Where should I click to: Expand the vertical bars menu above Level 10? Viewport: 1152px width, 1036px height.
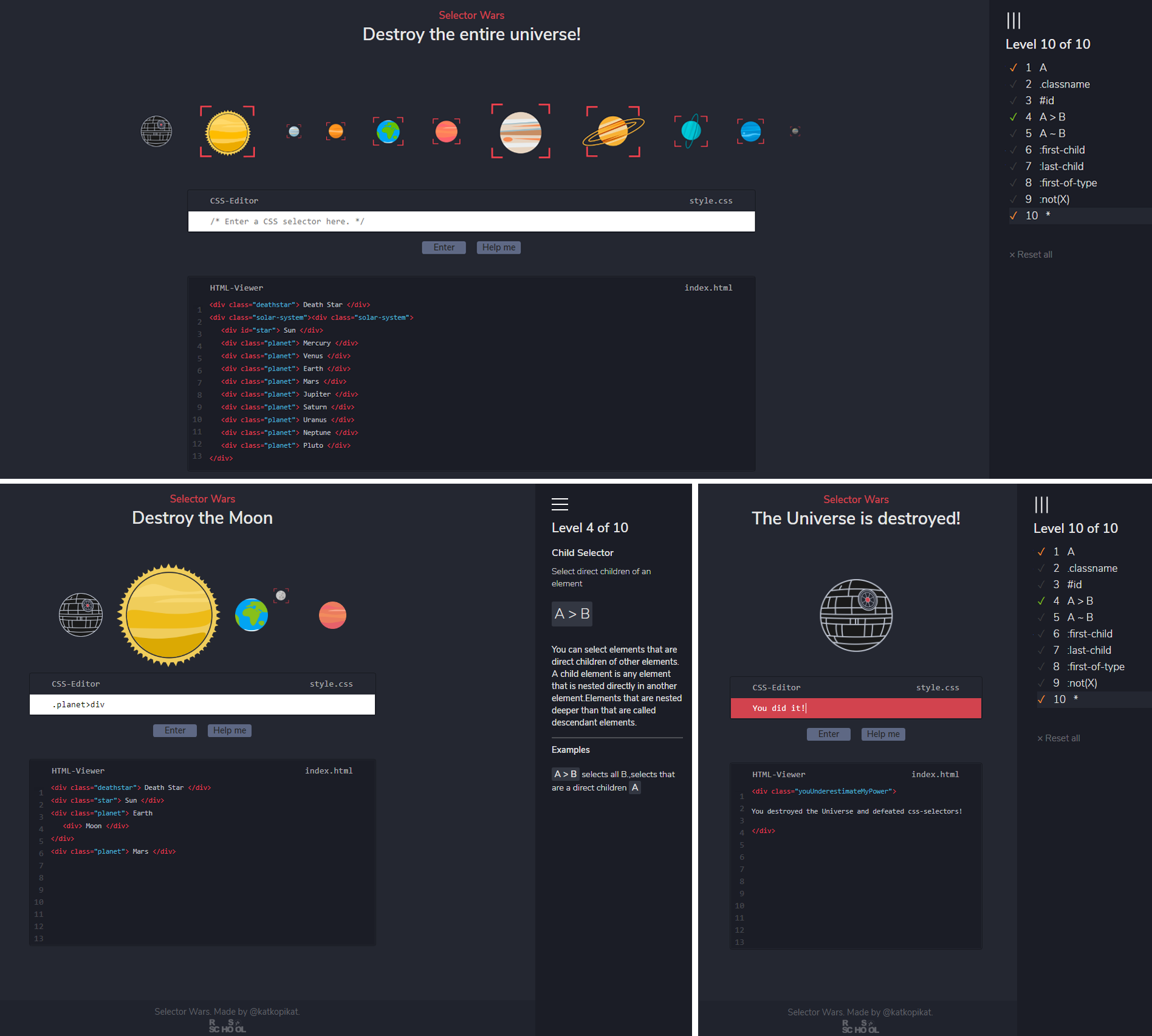(1012, 21)
